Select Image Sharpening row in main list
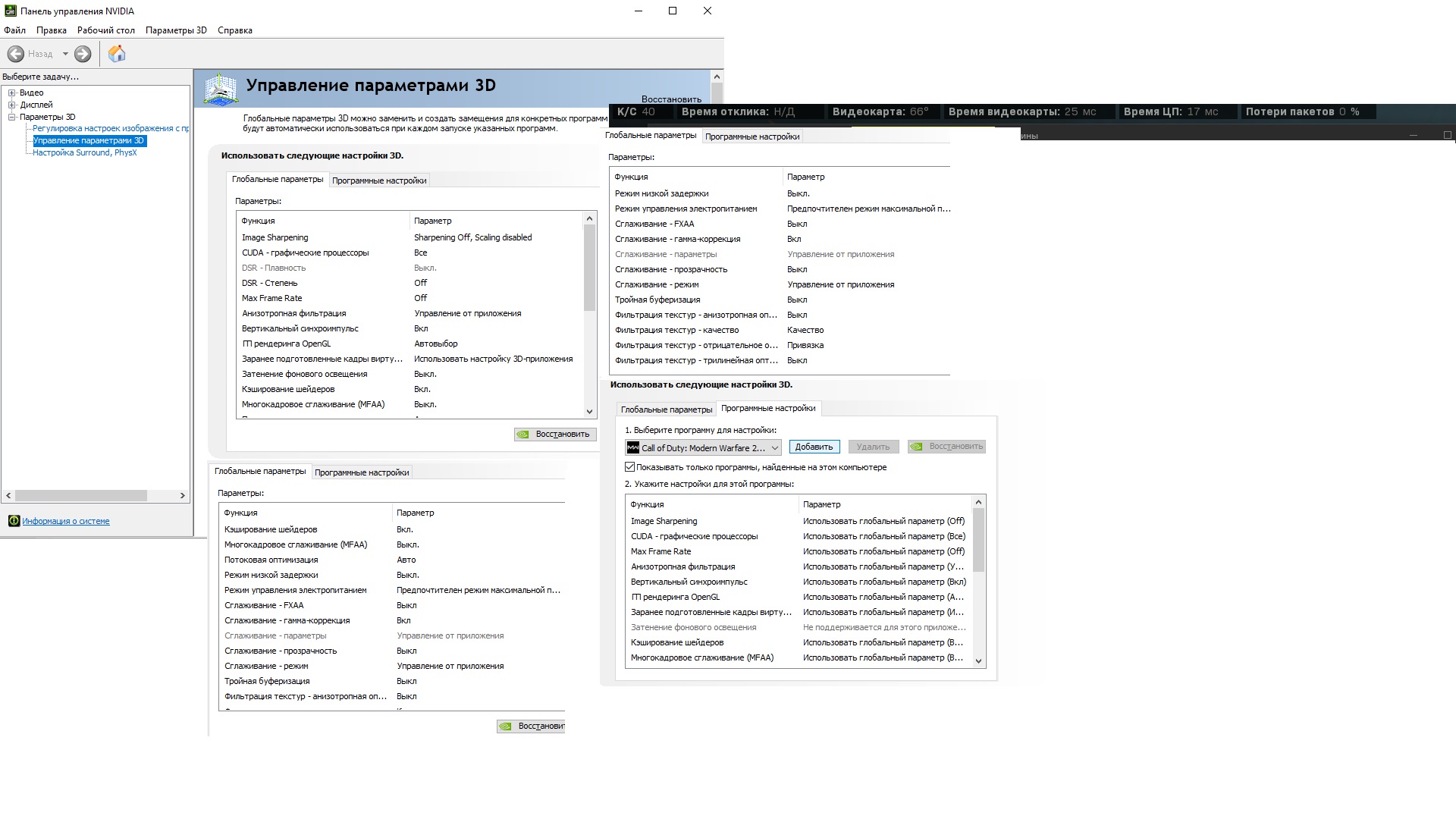 [409, 237]
